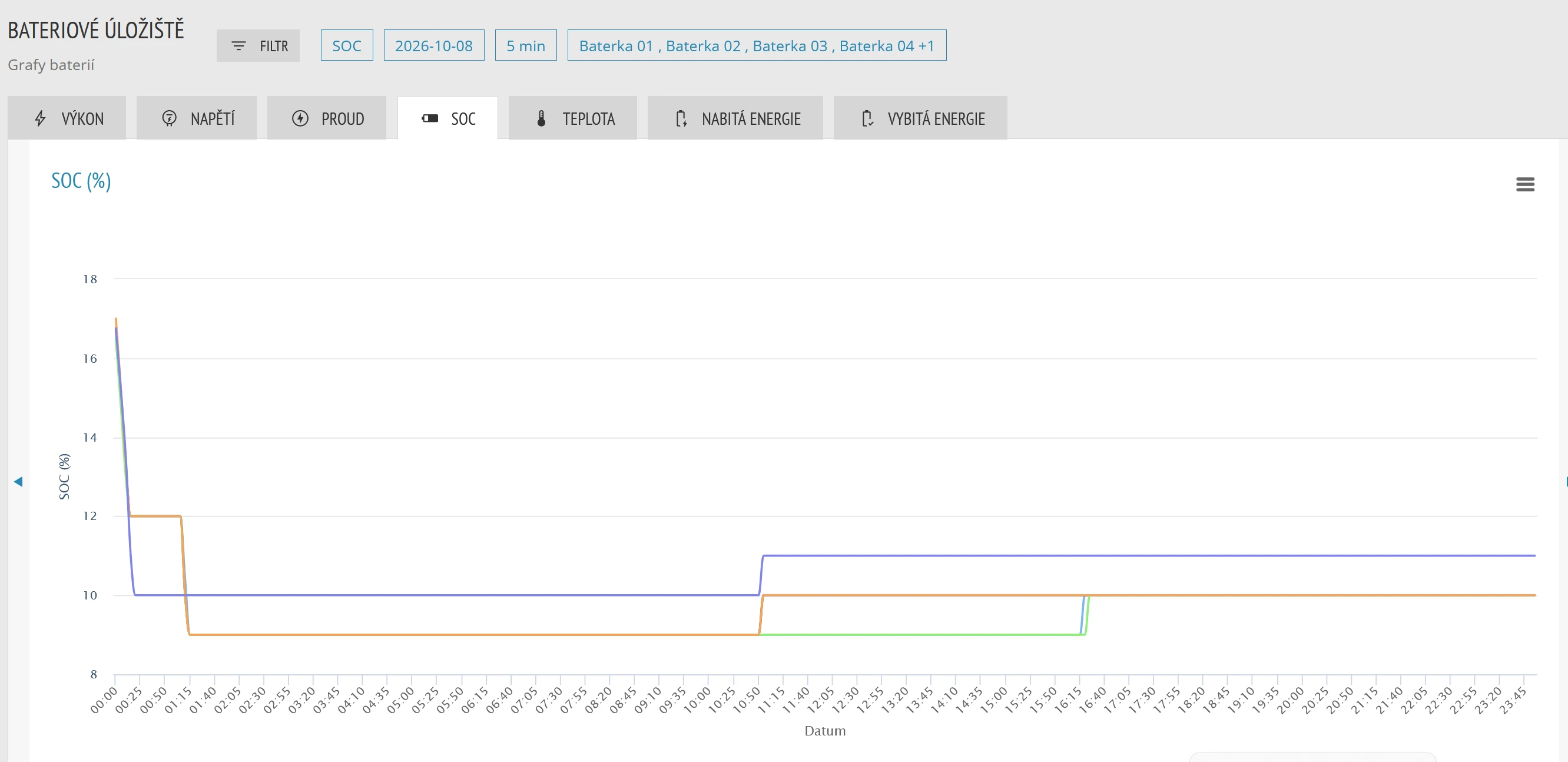Click the SOC (%) chart title
This screenshot has width=1568, height=762.
point(81,181)
